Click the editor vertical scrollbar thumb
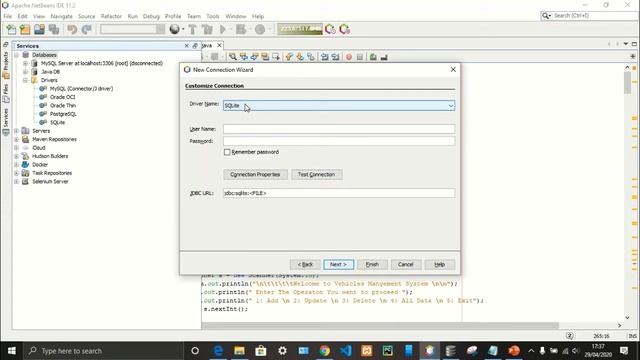The image size is (640, 360). tap(627, 82)
